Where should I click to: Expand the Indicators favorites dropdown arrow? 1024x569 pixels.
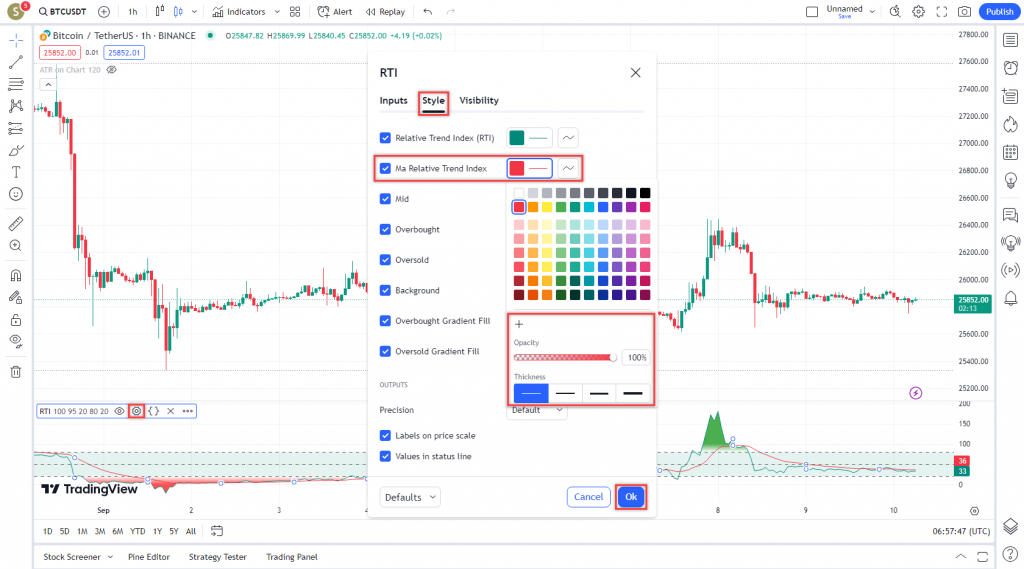(x=277, y=12)
